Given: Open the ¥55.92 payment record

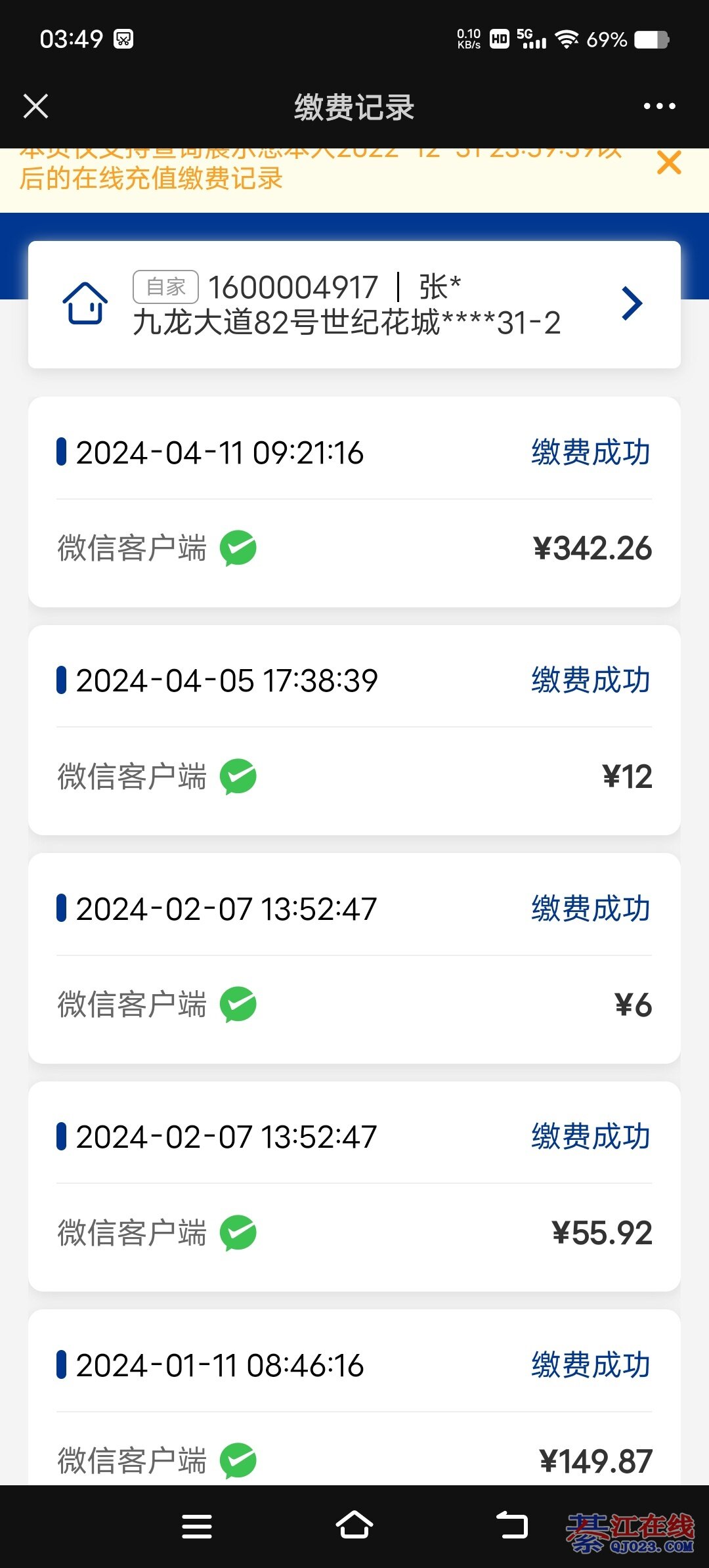Looking at the screenshot, I should pyautogui.click(x=354, y=1186).
